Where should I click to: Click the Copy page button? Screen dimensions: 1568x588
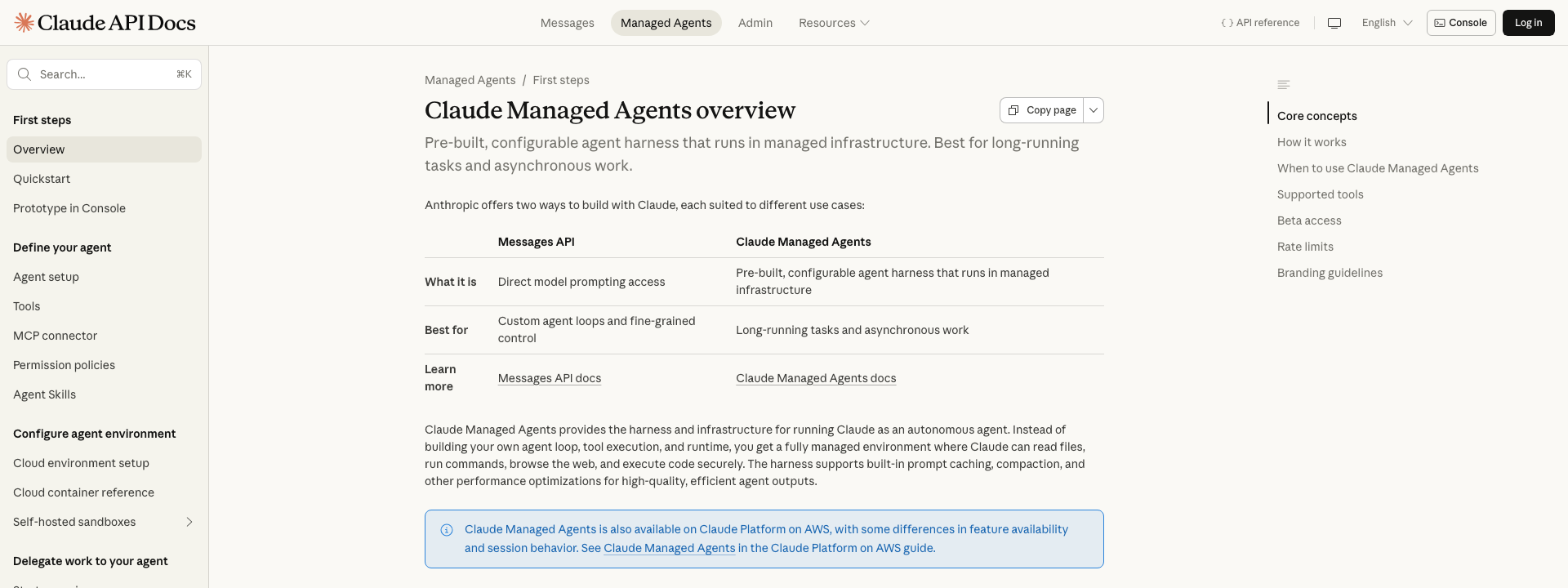pos(1042,110)
